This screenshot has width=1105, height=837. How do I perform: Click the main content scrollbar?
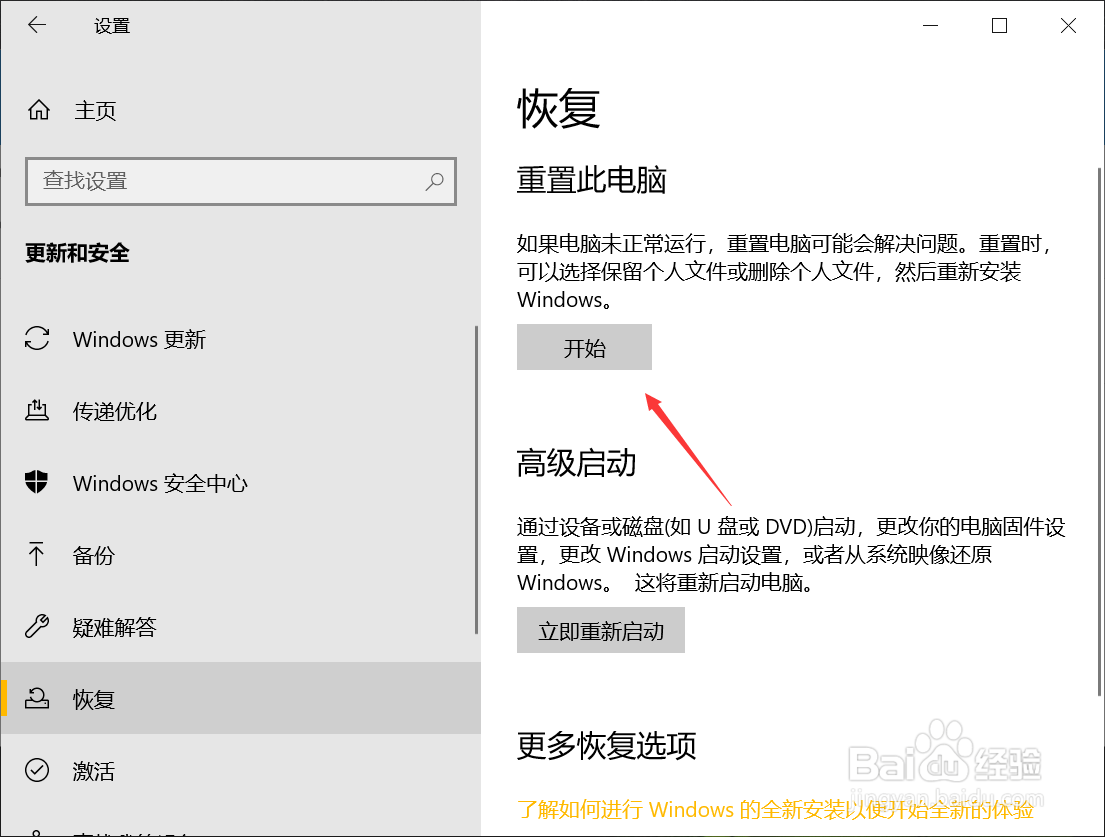click(1099, 432)
